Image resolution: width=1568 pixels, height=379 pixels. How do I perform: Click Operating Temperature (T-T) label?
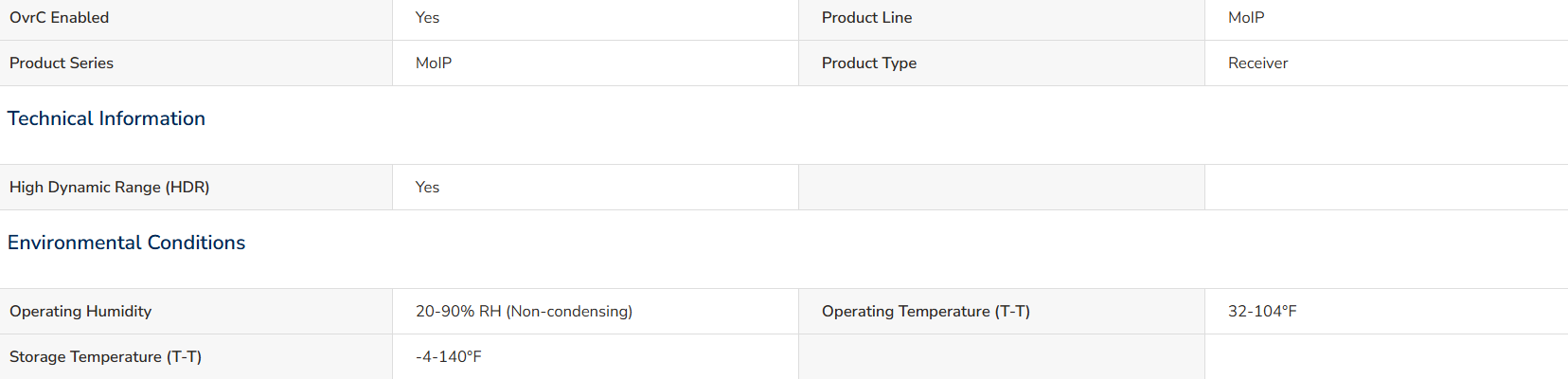tap(925, 311)
